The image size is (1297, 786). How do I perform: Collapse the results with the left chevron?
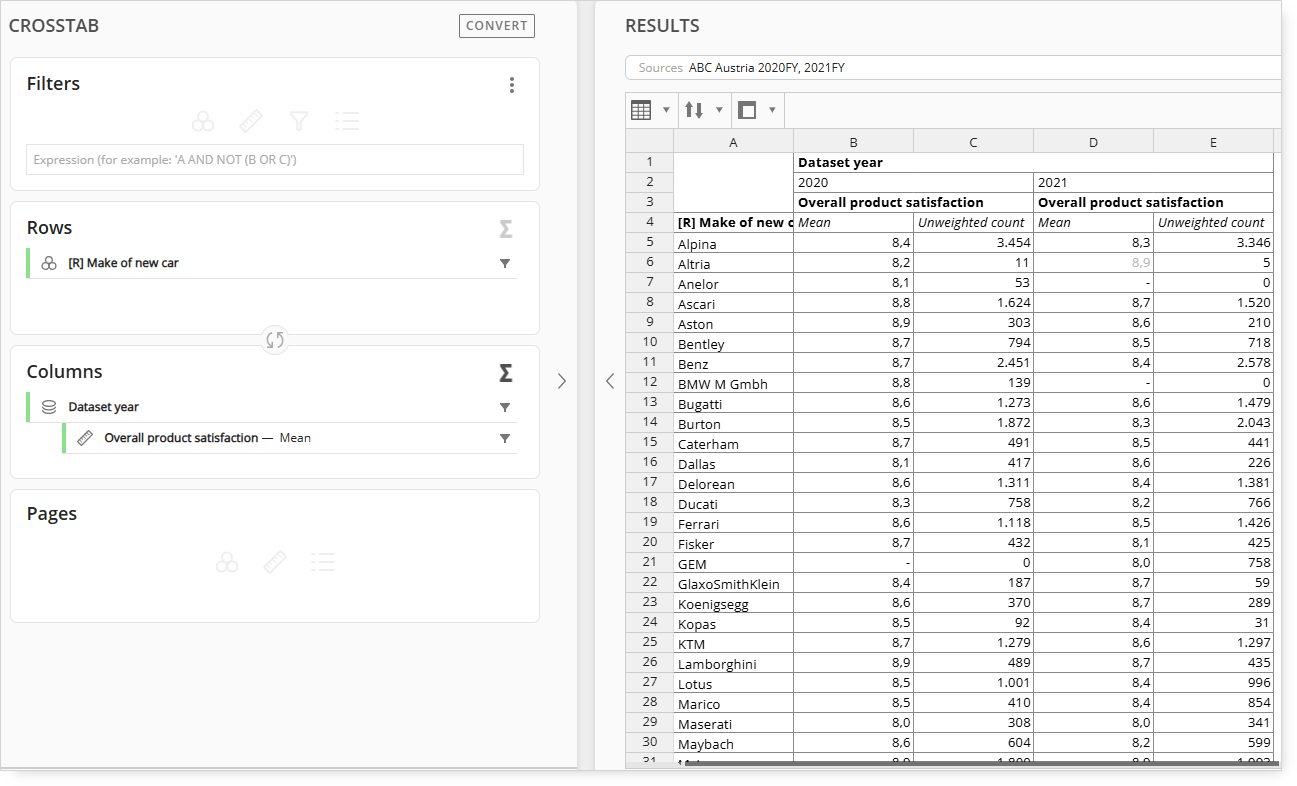coord(610,381)
